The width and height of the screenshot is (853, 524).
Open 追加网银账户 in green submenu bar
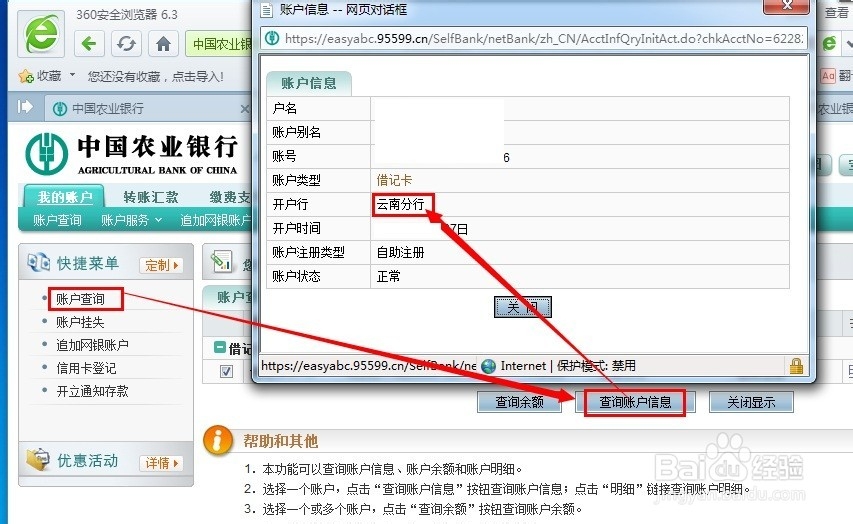[216, 220]
